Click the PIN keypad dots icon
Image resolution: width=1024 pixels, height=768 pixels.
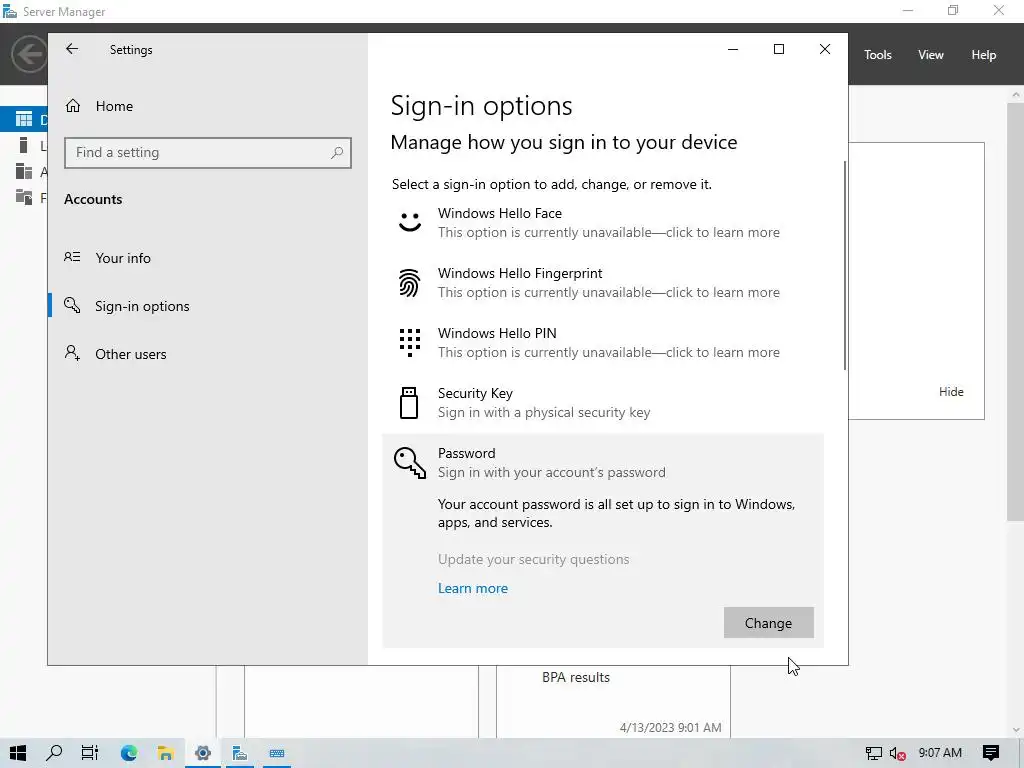click(409, 342)
